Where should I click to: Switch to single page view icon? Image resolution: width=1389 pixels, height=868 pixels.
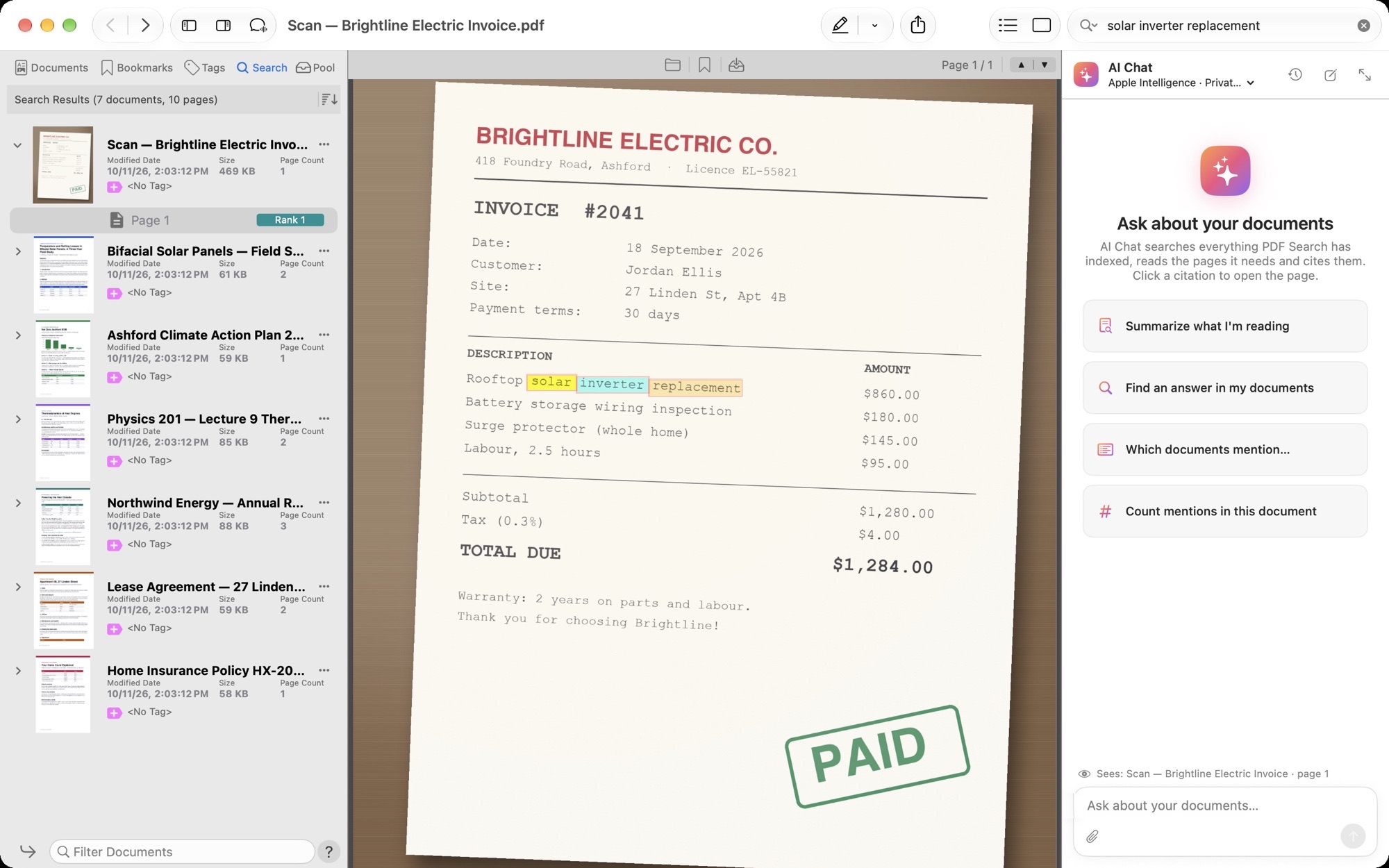[1042, 26]
